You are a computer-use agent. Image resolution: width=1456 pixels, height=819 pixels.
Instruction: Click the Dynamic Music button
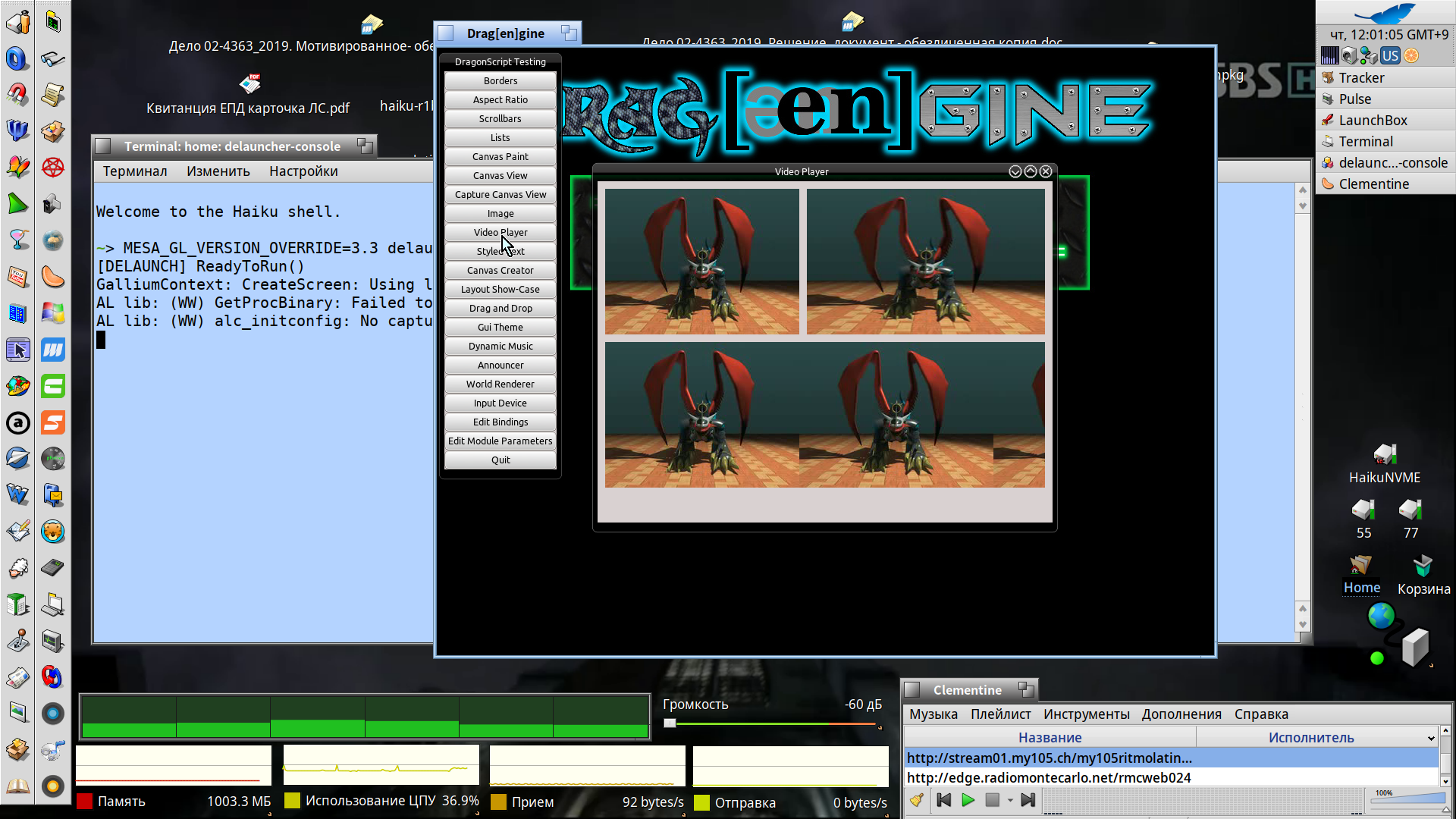(500, 347)
